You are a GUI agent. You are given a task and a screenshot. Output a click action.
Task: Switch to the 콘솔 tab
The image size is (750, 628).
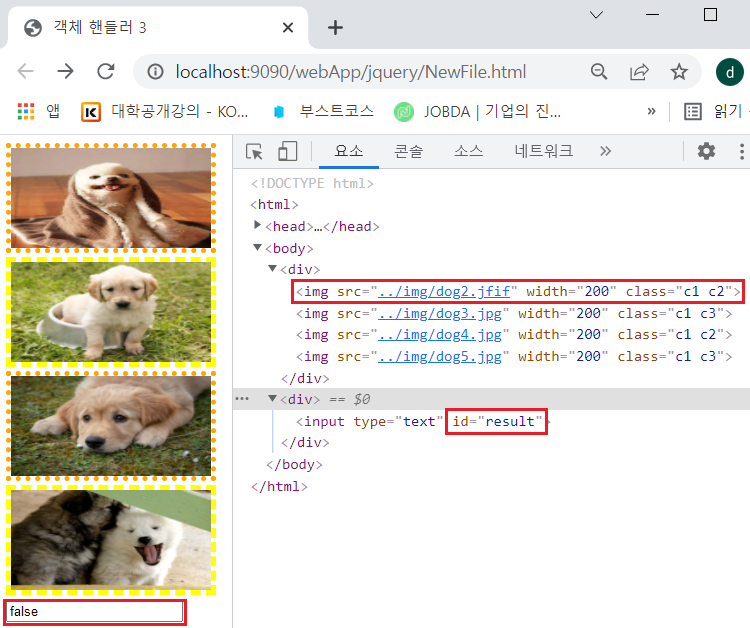(x=408, y=151)
